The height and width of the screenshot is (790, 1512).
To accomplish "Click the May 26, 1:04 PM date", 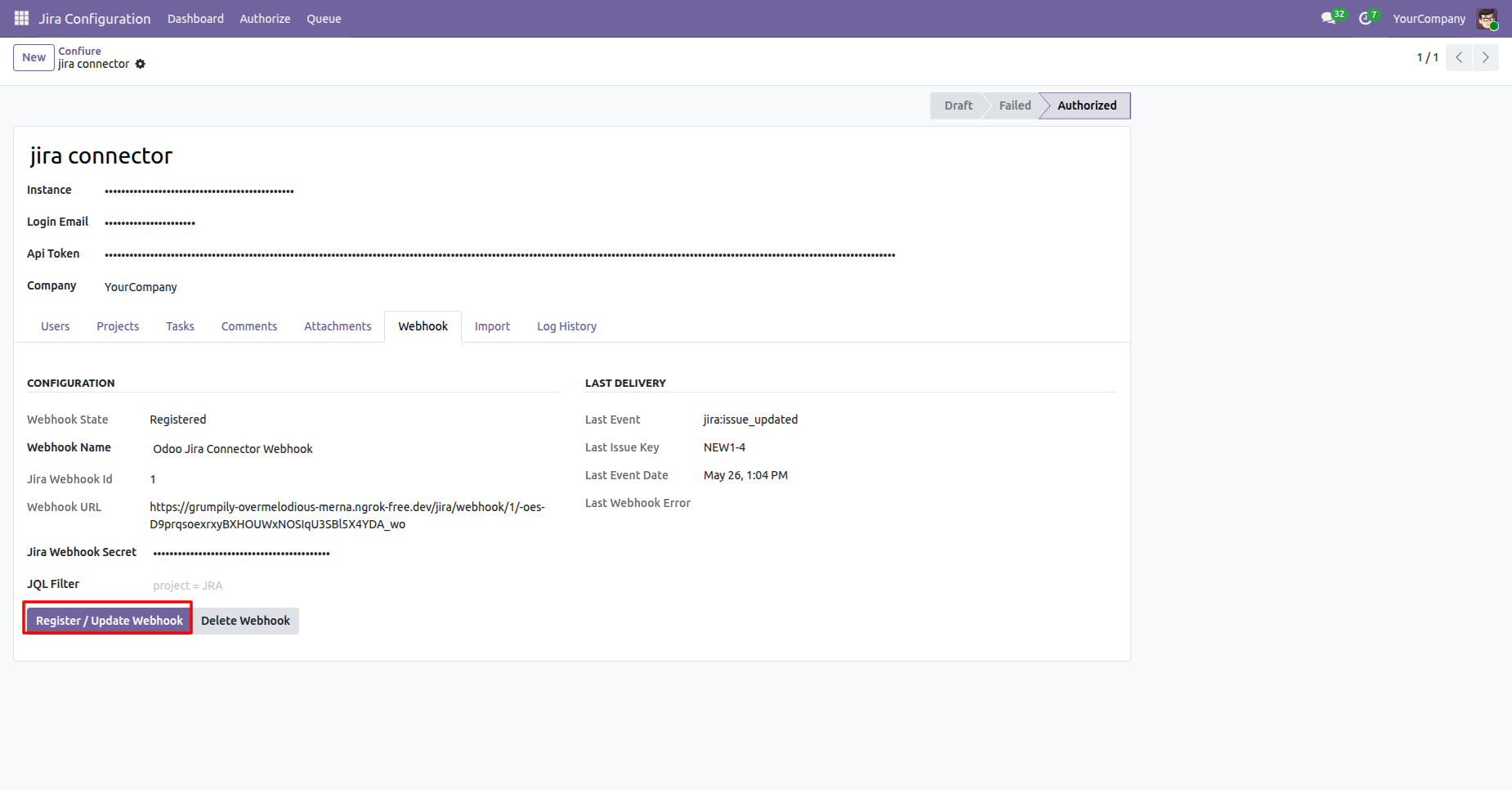I will 745,475.
